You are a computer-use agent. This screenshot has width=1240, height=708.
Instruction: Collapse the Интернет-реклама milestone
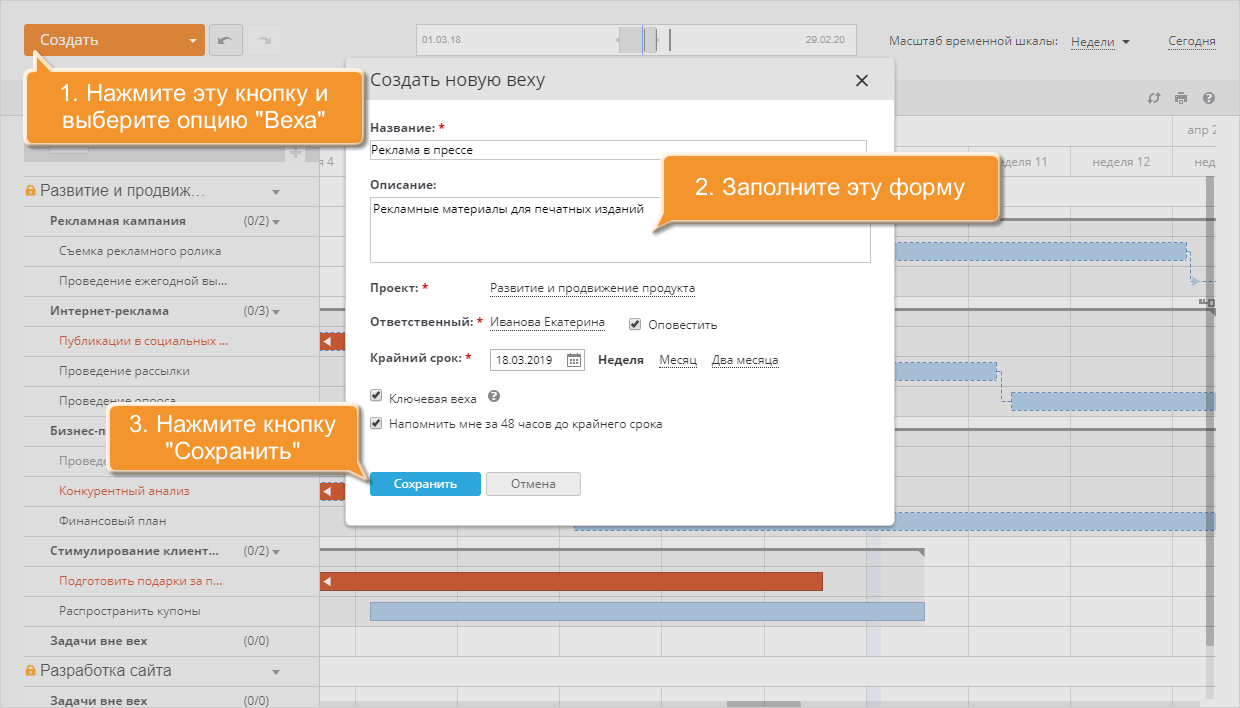tap(276, 312)
